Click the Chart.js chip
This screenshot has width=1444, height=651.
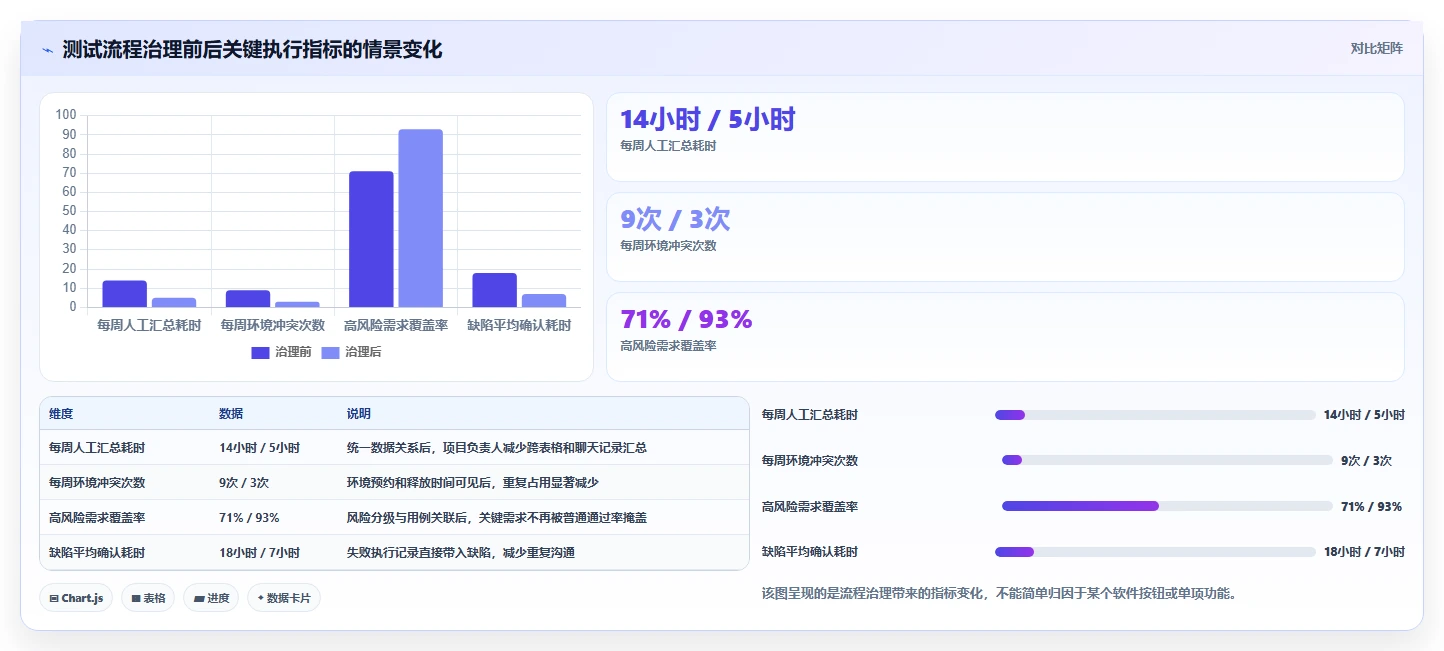[76, 598]
